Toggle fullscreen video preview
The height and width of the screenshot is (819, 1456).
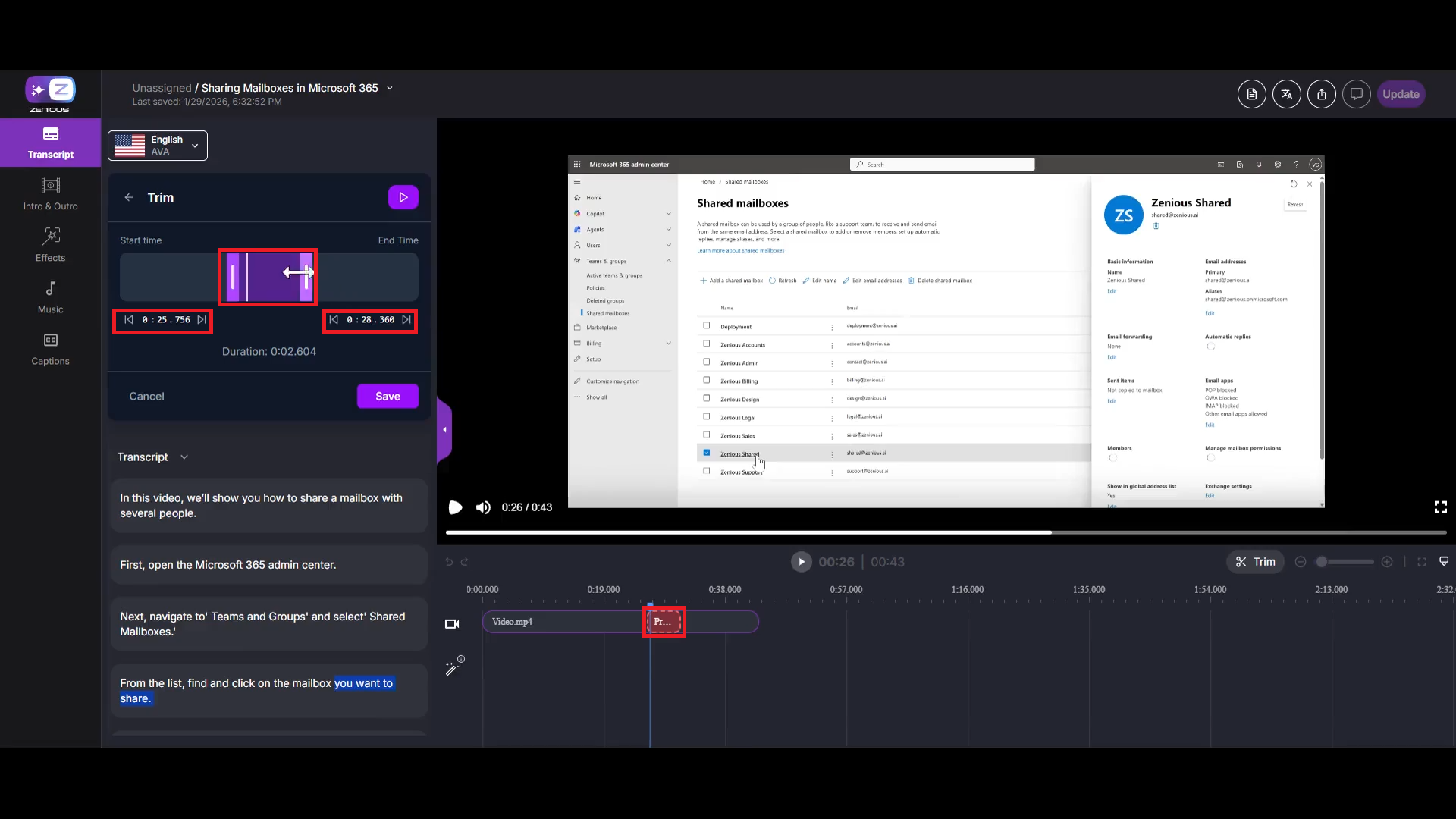pyautogui.click(x=1440, y=507)
